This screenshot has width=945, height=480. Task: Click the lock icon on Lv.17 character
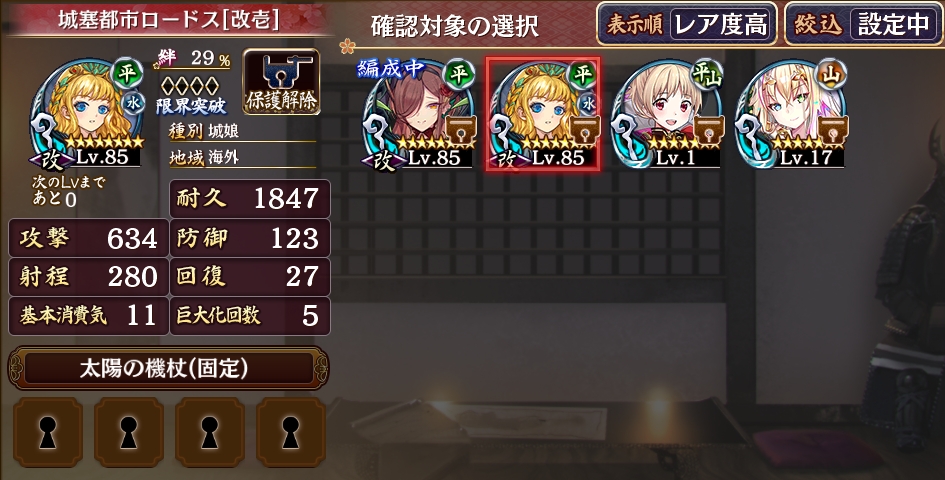click(834, 130)
